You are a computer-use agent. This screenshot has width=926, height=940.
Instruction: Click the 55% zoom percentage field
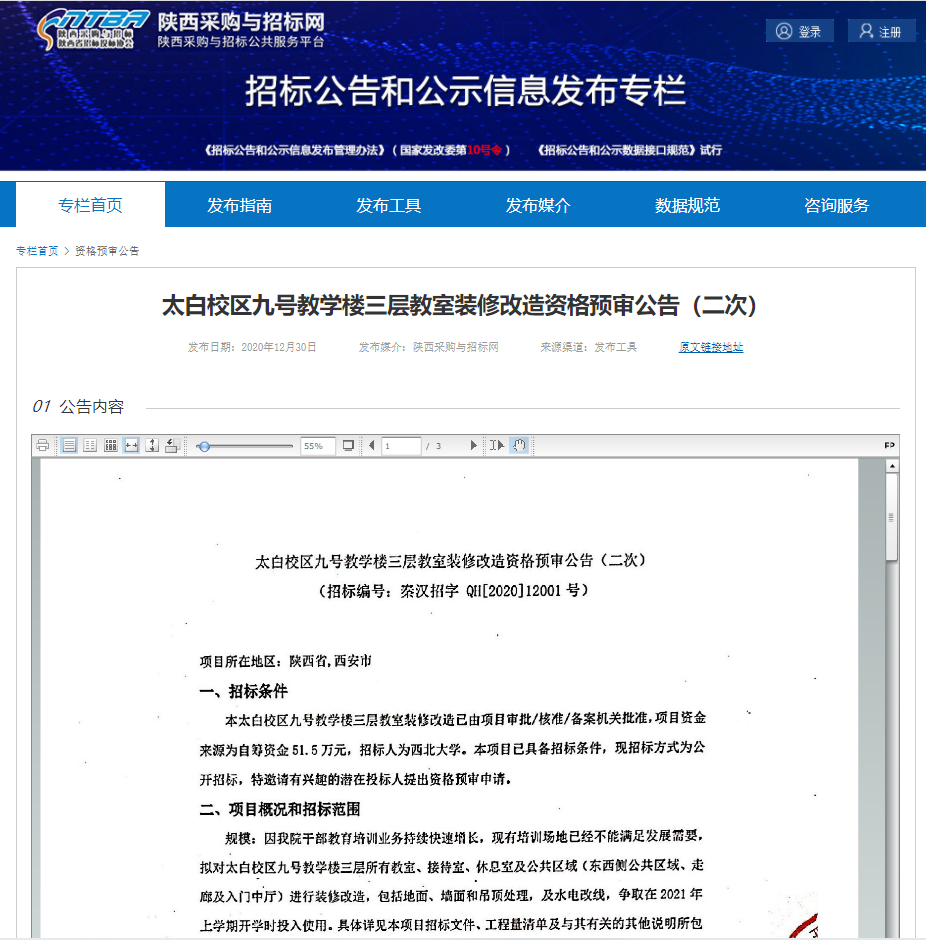[x=316, y=446]
